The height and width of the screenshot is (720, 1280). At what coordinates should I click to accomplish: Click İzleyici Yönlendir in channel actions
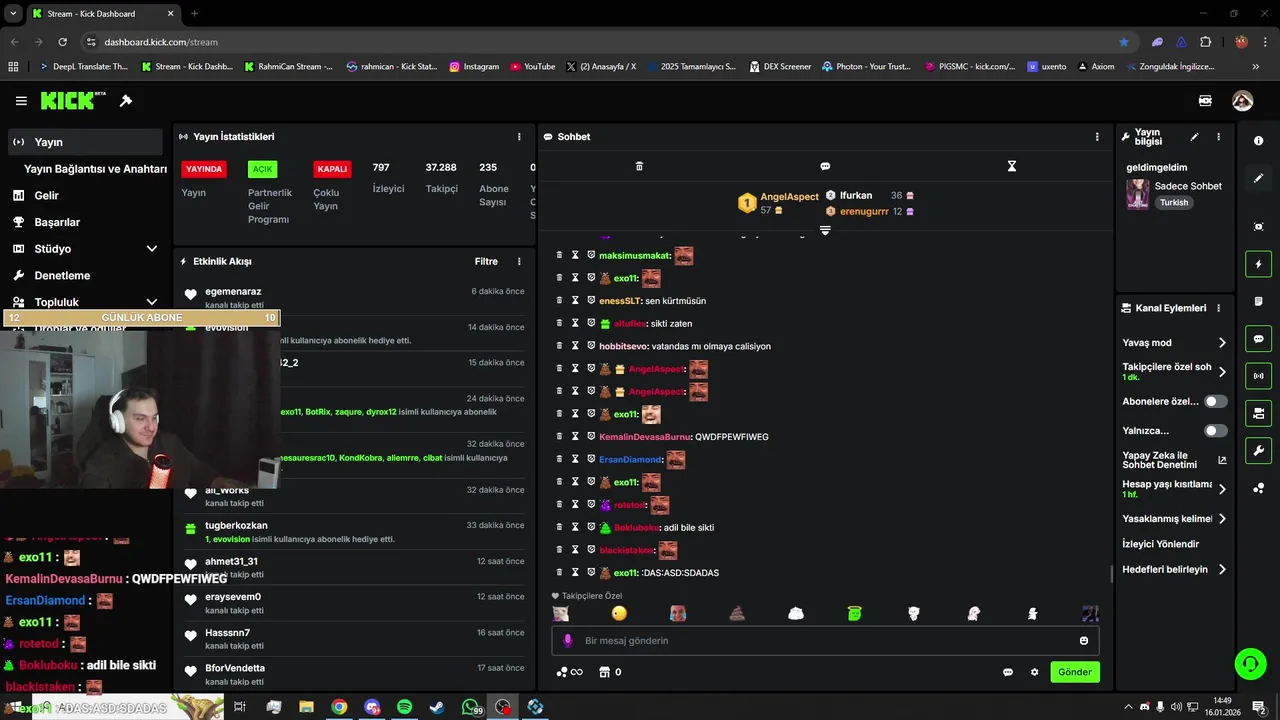(x=1161, y=544)
